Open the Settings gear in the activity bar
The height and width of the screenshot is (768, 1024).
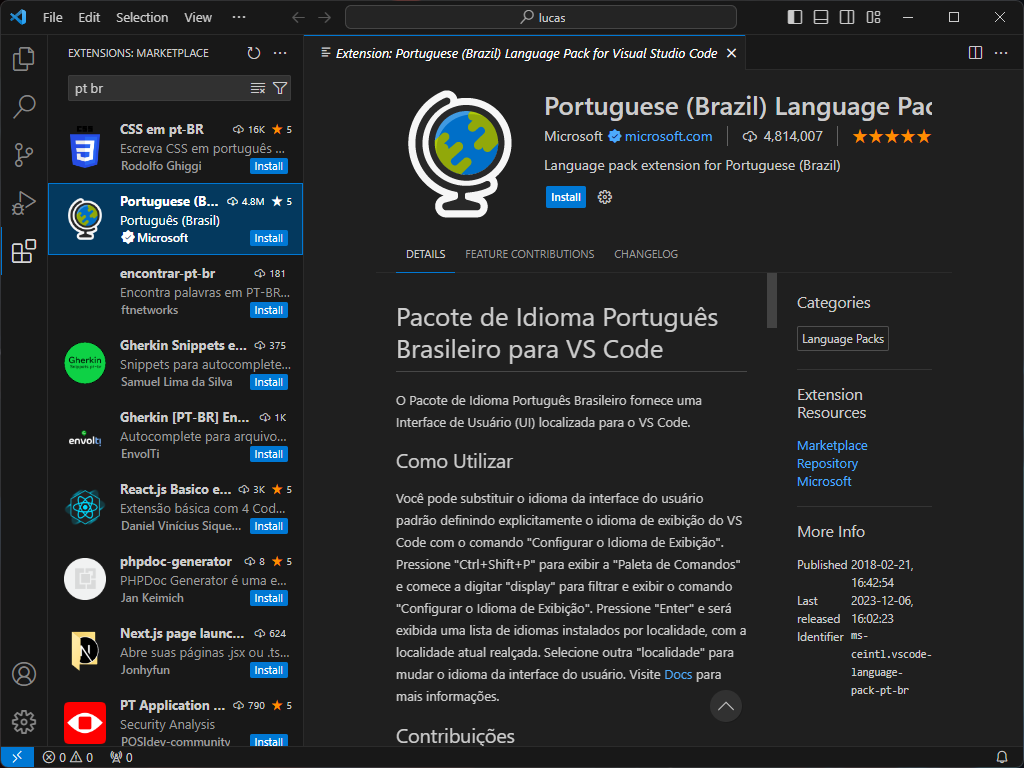(24, 722)
